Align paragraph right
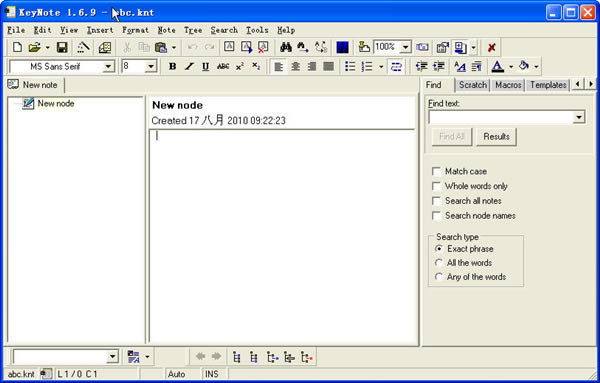600x383 pixels. point(312,67)
